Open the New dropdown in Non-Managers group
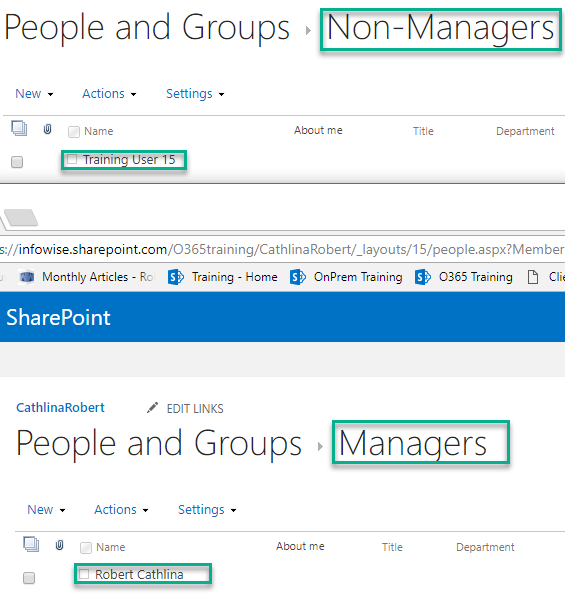Image resolution: width=565 pixels, height=595 pixels. pos(34,93)
